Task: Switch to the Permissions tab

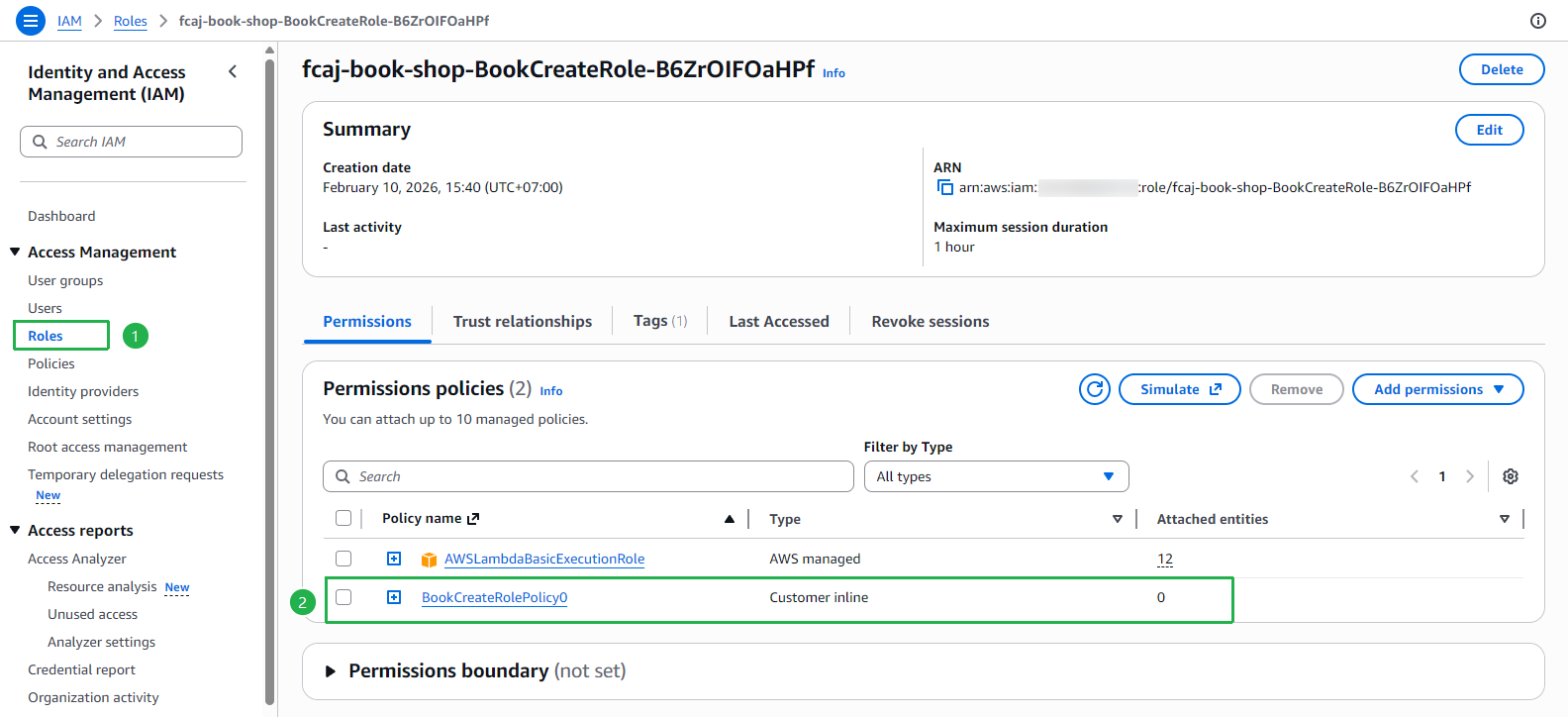Action: click(x=367, y=321)
